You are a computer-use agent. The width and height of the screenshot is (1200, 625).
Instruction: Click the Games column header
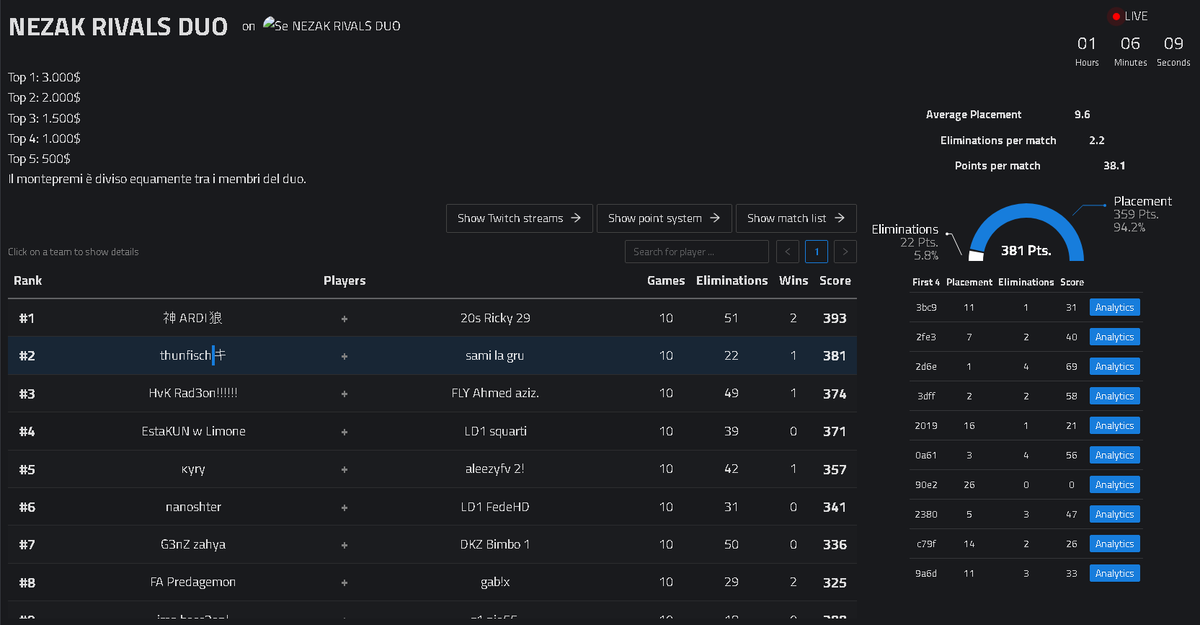point(666,281)
